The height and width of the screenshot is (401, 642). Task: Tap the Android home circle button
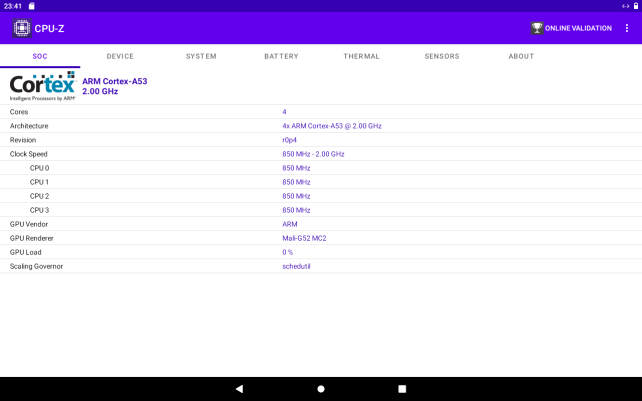[x=321, y=389]
